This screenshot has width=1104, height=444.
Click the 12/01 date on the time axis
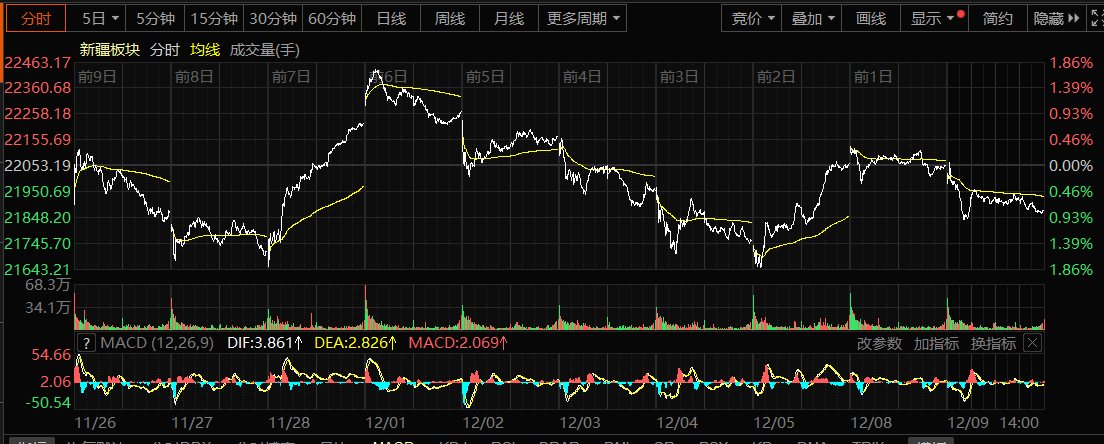(x=385, y=424)
